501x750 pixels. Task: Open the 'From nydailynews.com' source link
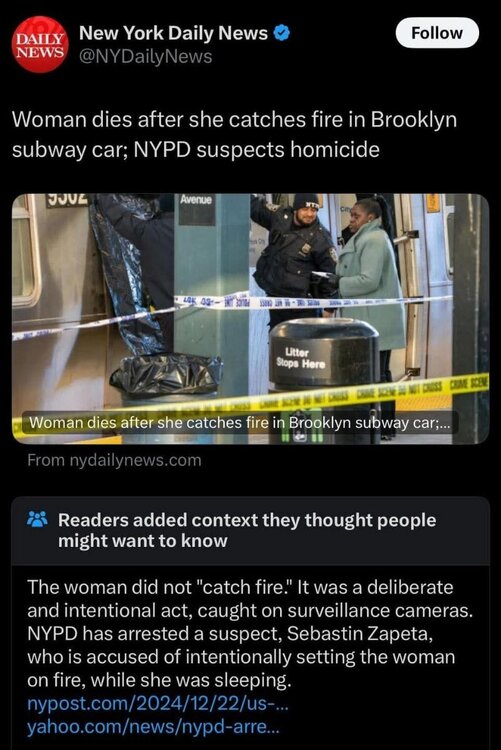(x=114, y=460)
